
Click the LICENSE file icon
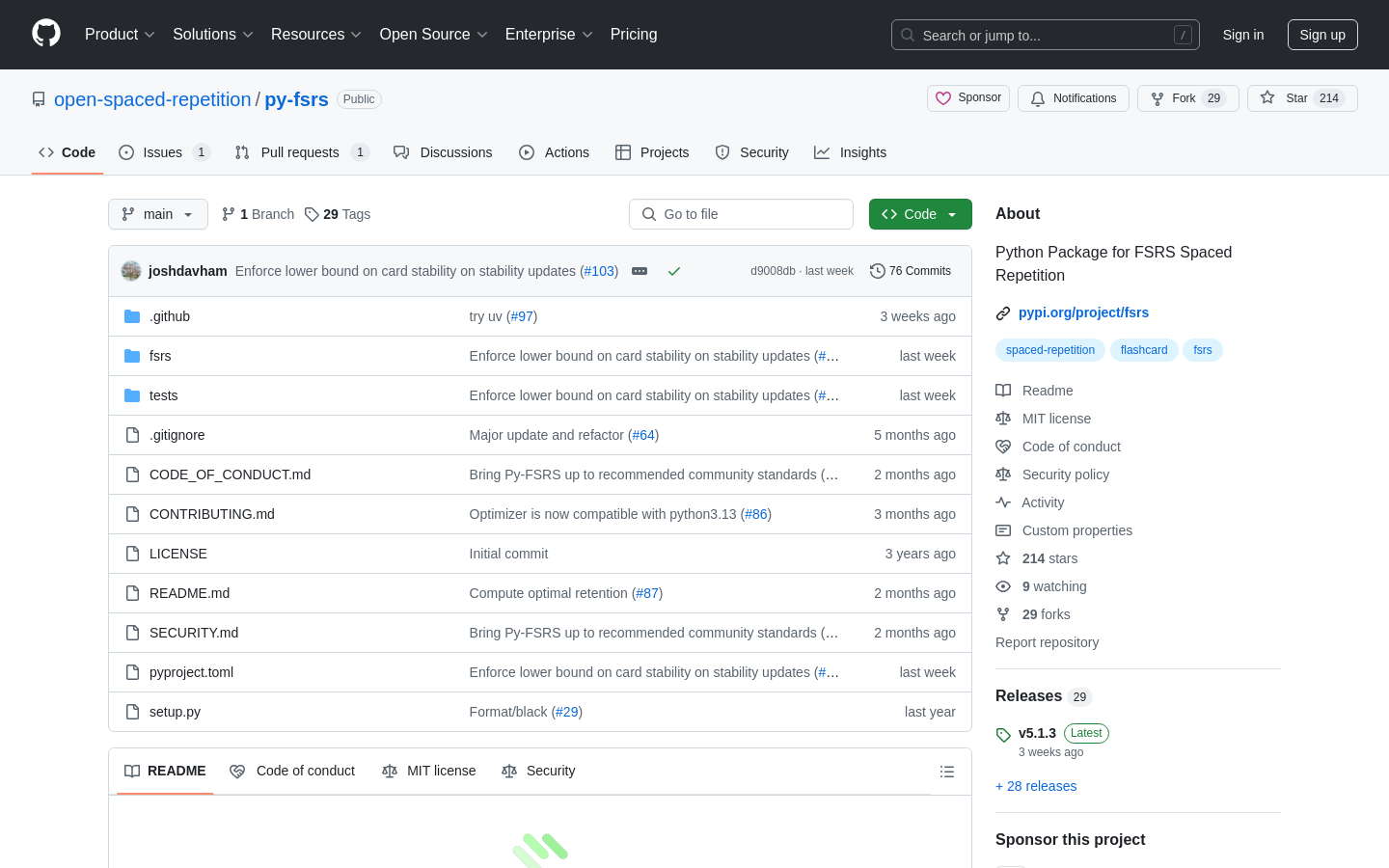[132, 554]
